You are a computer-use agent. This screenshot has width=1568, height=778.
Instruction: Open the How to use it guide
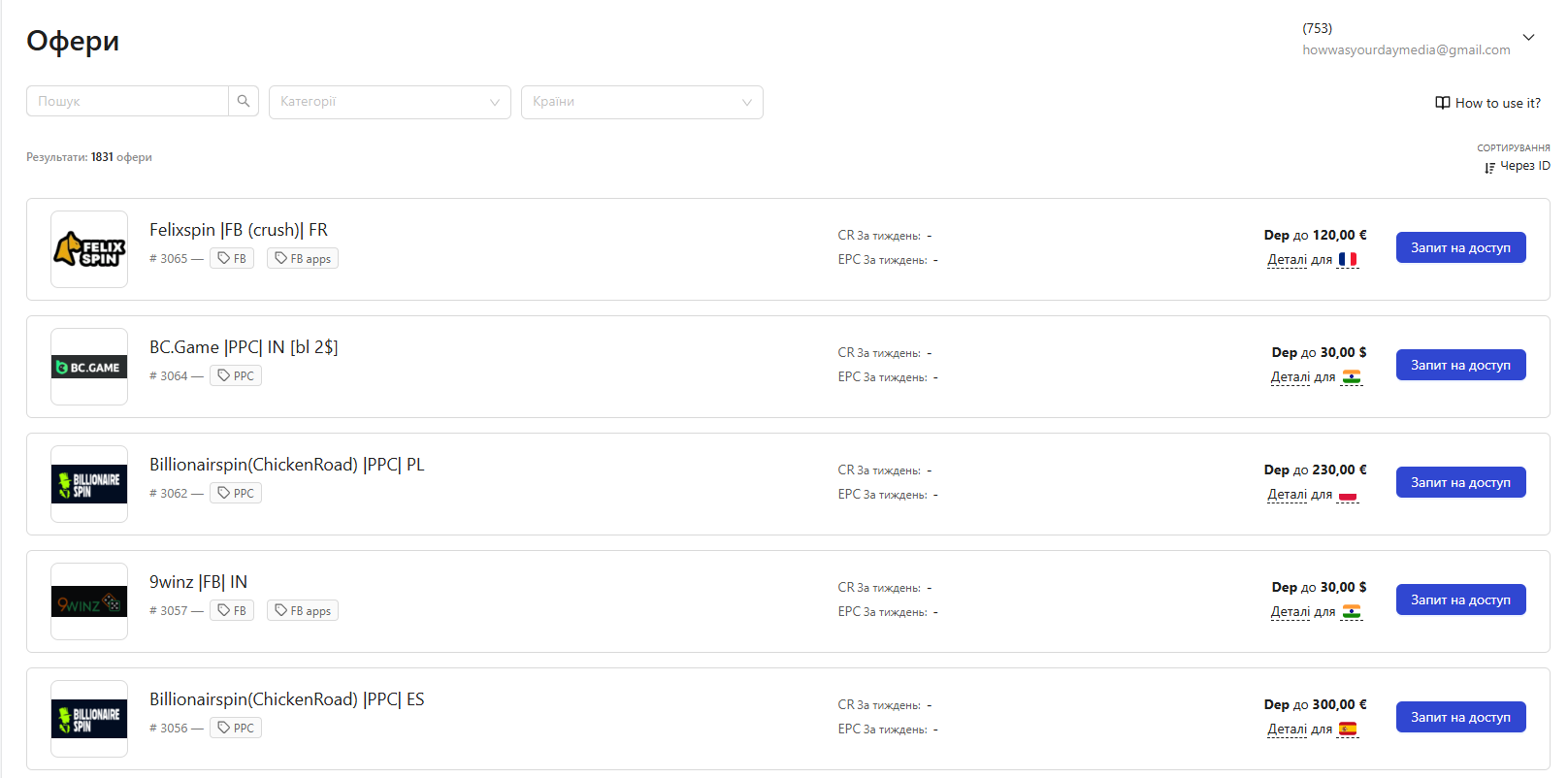[x=1487, y=103]
